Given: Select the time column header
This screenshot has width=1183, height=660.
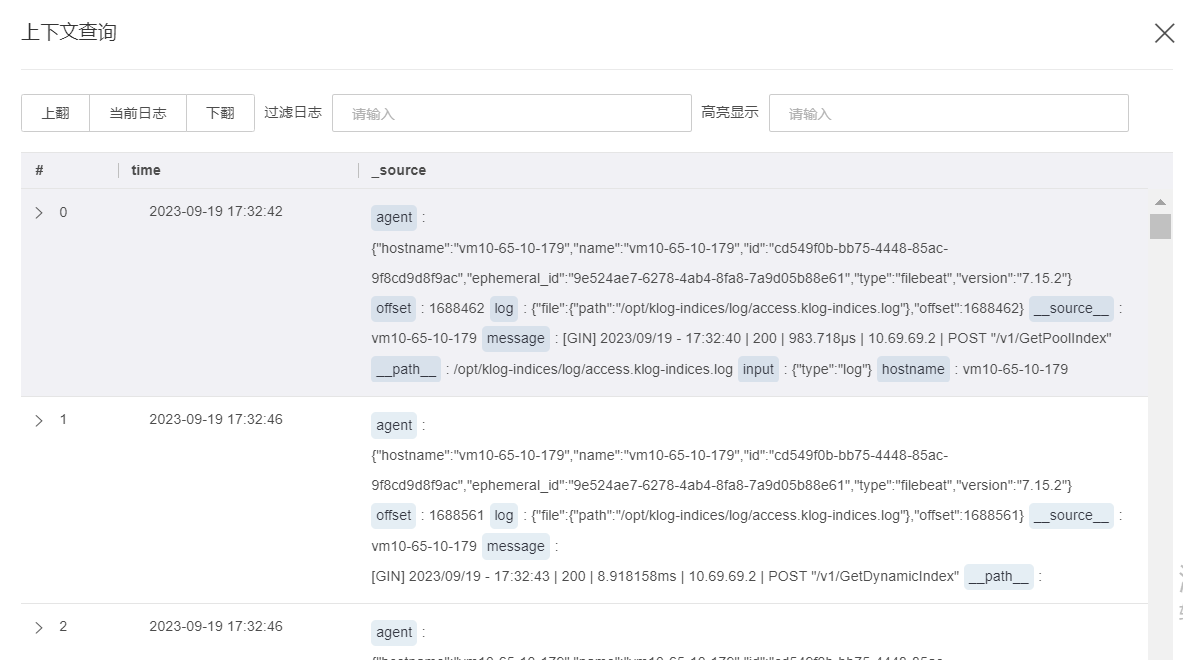Looking at the screenshot, I should pos(146,170).
